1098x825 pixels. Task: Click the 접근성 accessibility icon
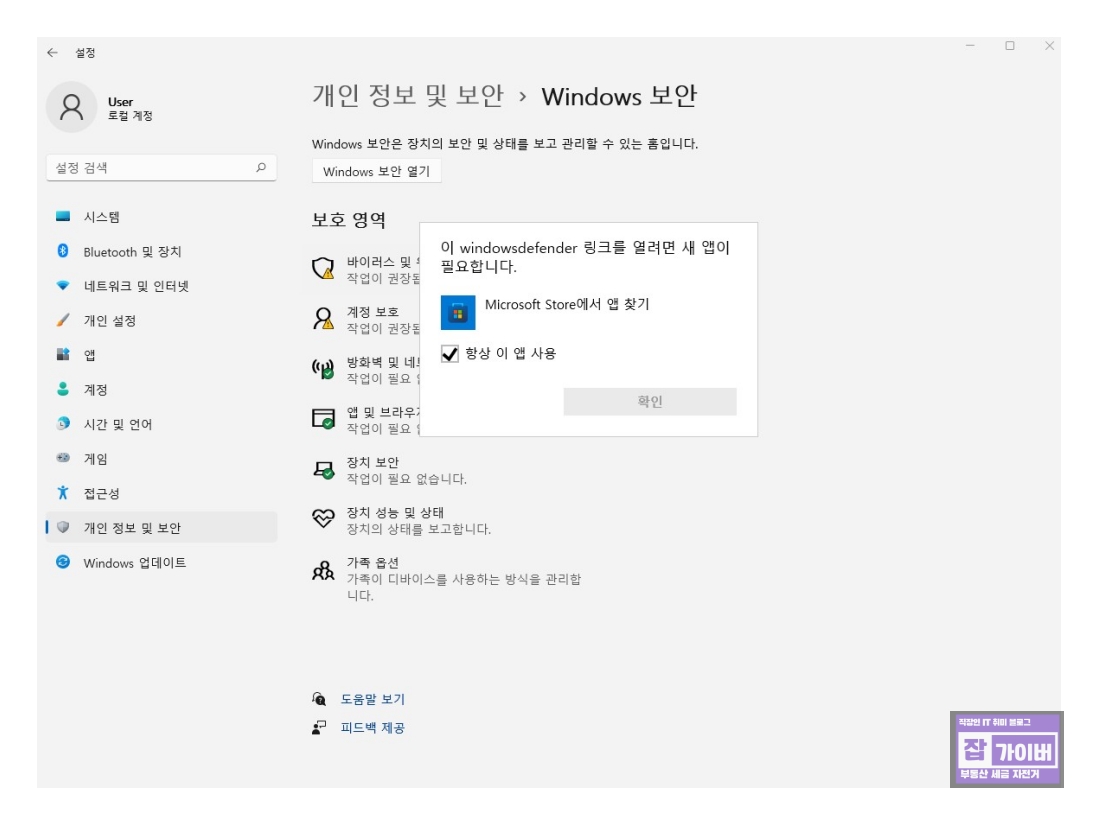(x=63, y=492)
